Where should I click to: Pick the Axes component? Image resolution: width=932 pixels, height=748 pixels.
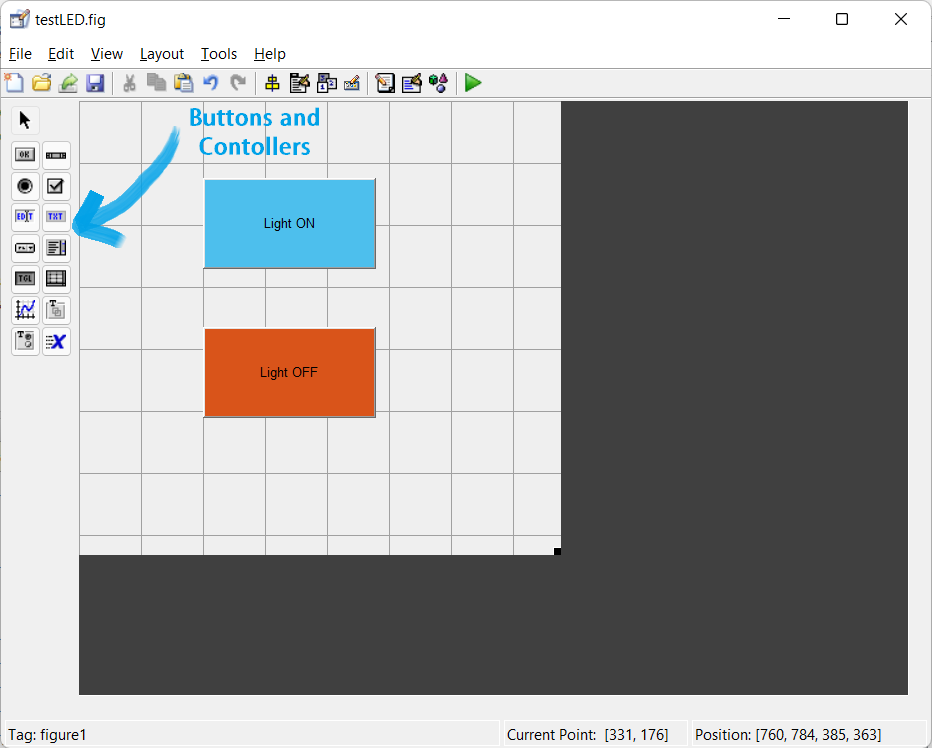tap(25, 310)
